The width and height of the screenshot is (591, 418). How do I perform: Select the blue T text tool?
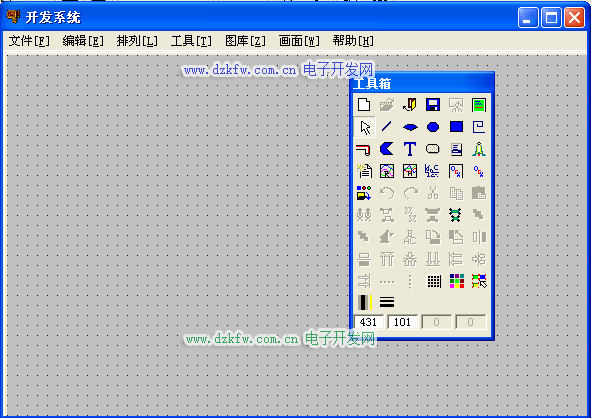[410, 149]
